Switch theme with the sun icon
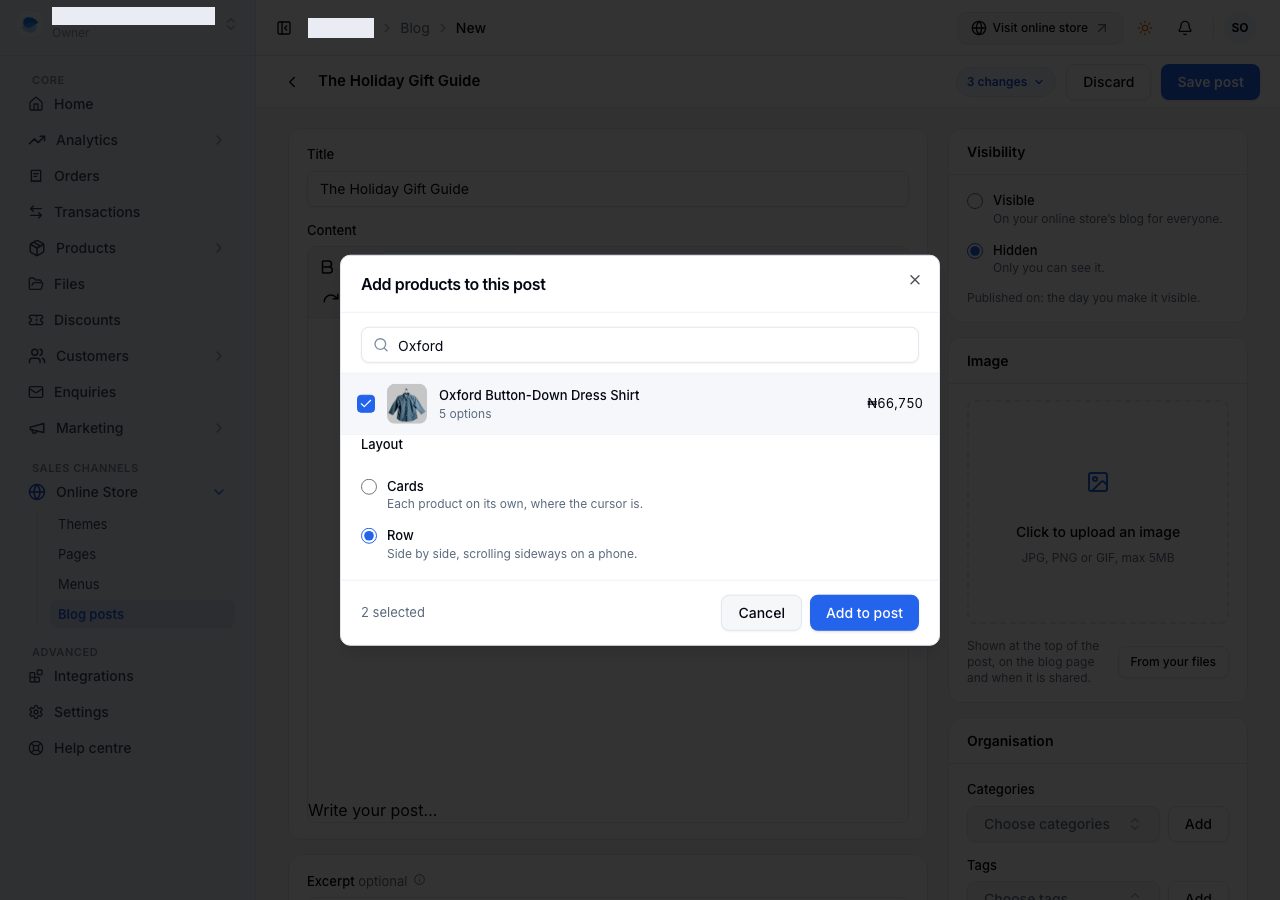1280x900 pixels. point(1145,28)
